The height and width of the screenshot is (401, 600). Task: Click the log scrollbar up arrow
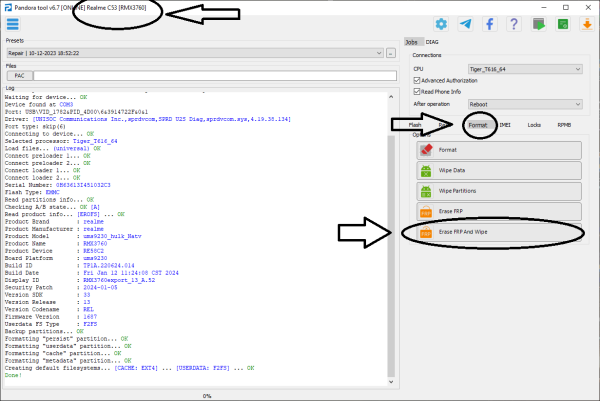pos(391,97)
